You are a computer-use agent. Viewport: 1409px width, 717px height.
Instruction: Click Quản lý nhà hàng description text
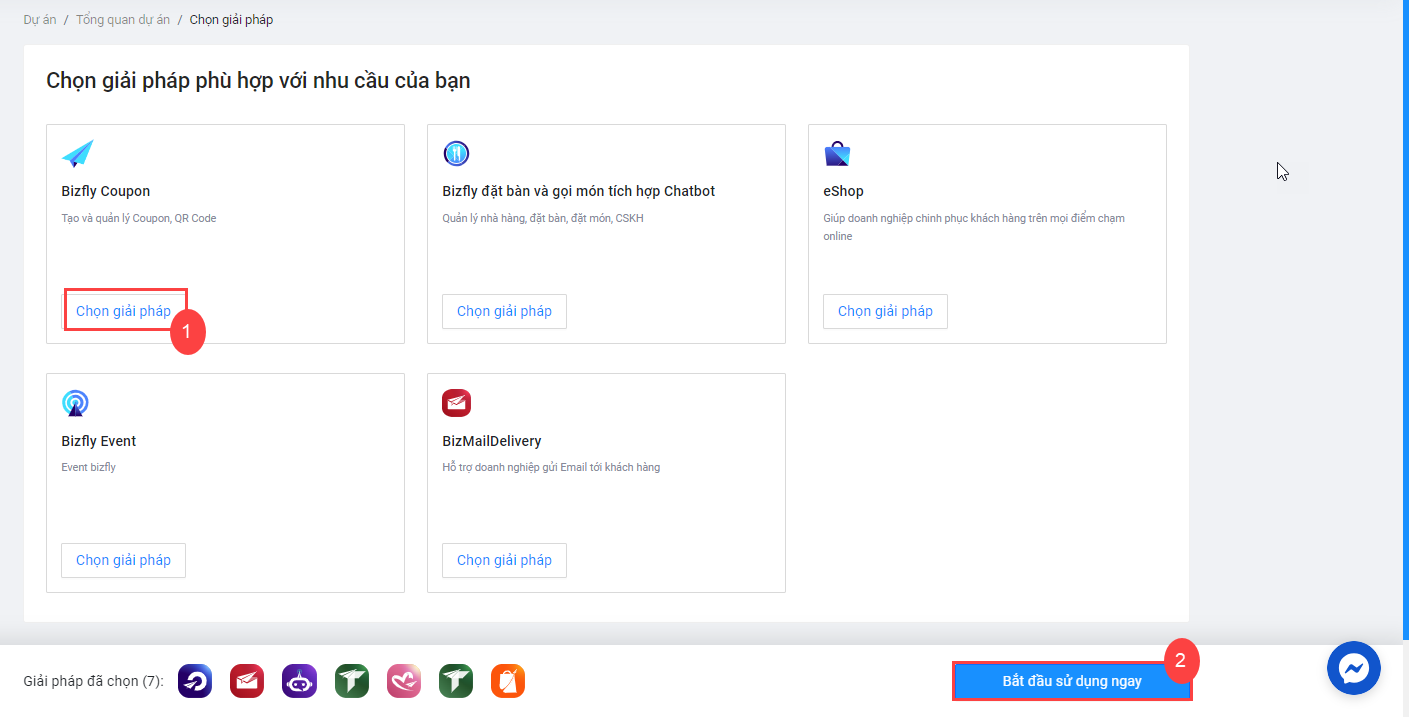543,218
